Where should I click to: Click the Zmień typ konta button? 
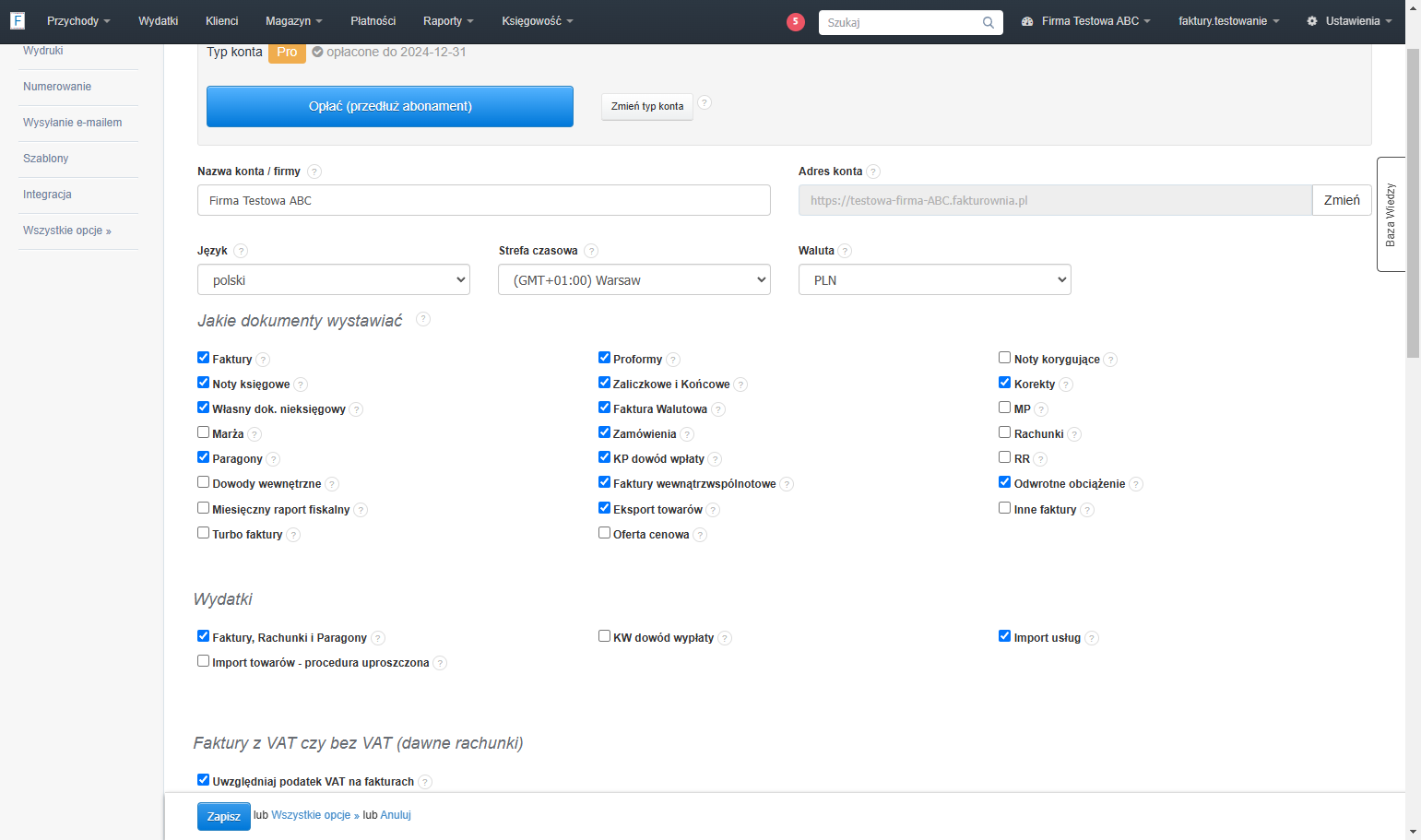(647, 106)
